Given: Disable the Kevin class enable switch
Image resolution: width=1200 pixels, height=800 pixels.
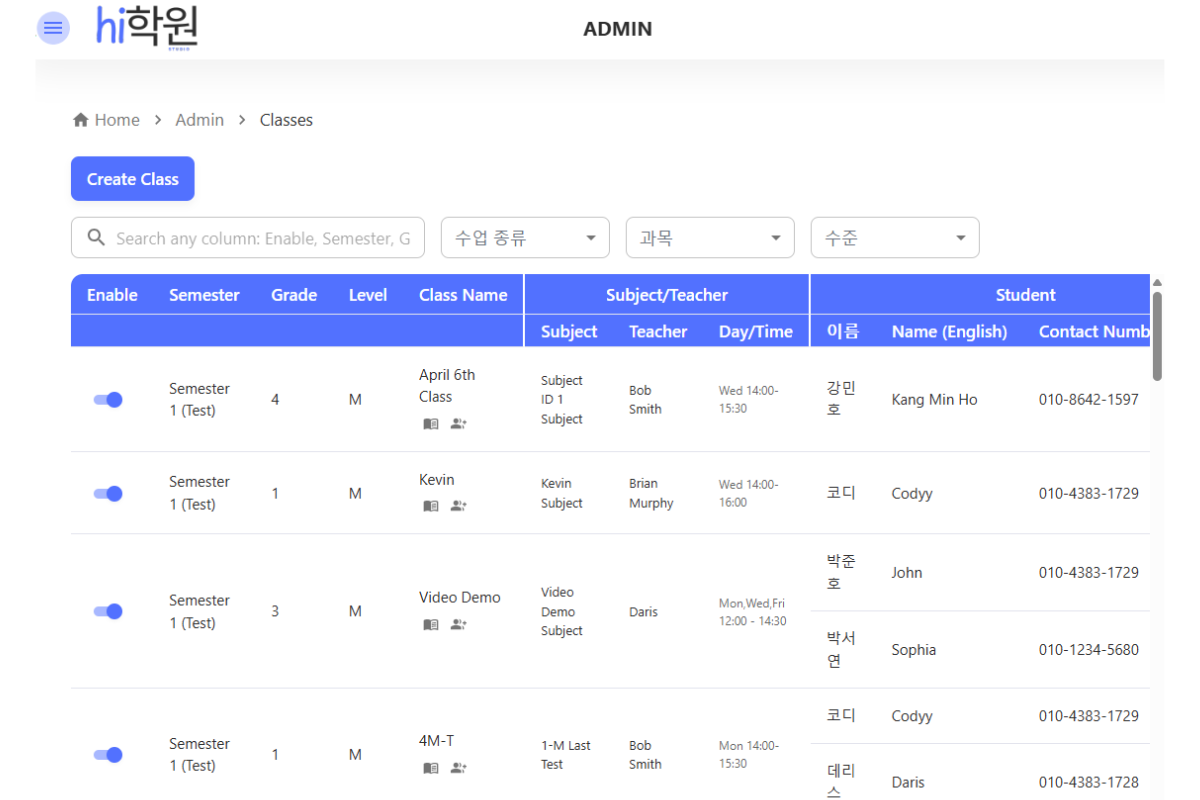Looking at the screenshot, I should tap(107, 493).
